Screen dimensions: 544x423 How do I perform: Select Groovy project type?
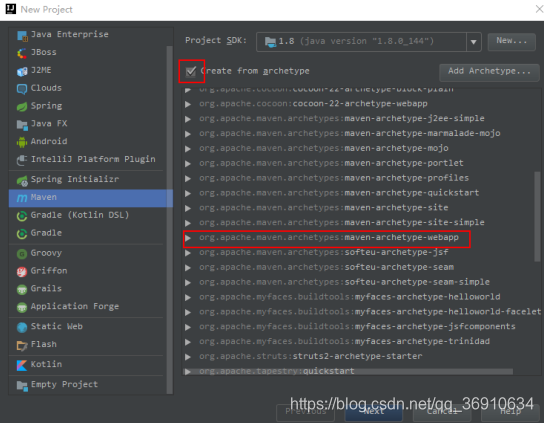tap(87, 253)
